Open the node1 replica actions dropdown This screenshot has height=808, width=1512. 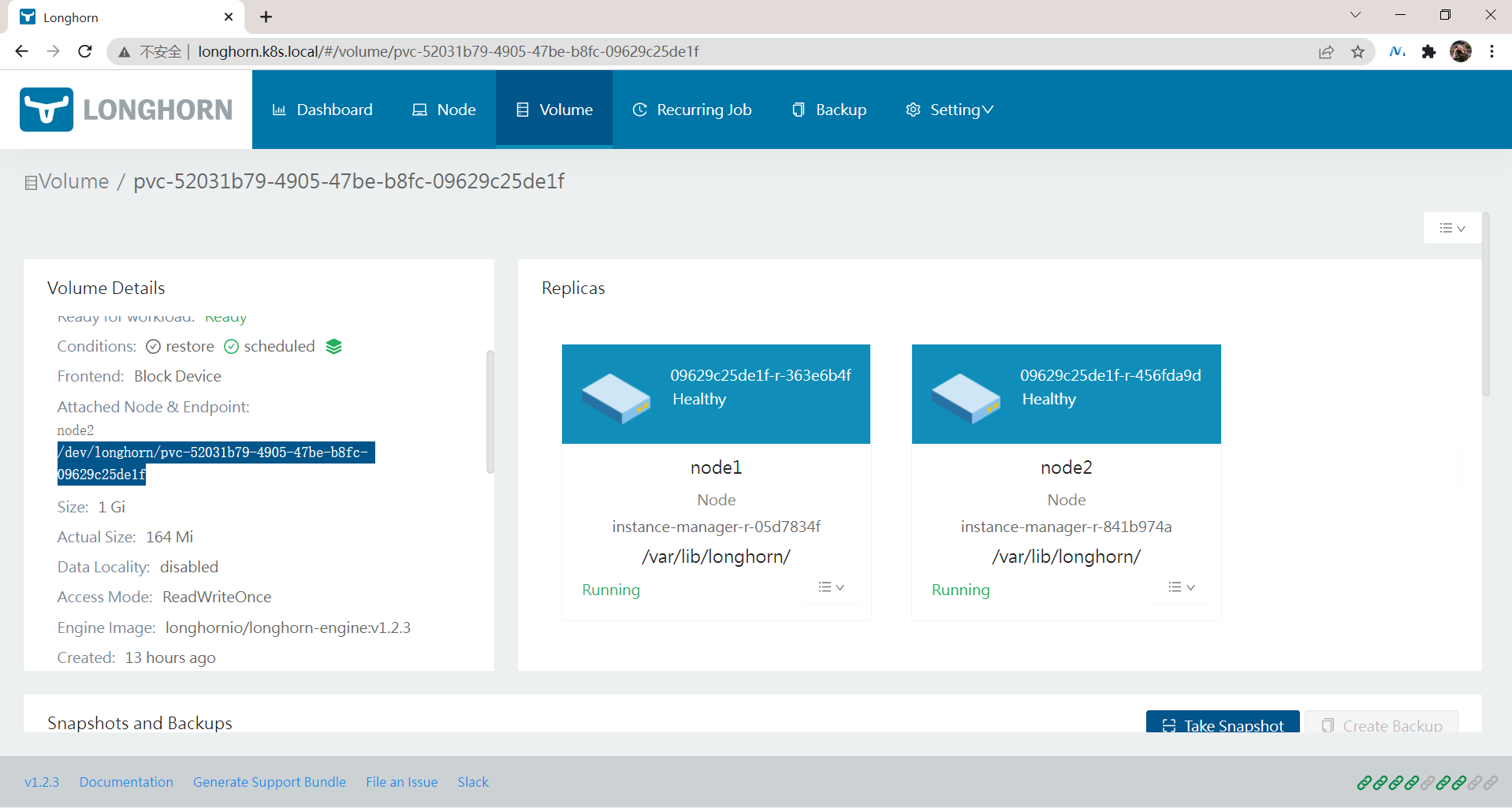[831, 587]
